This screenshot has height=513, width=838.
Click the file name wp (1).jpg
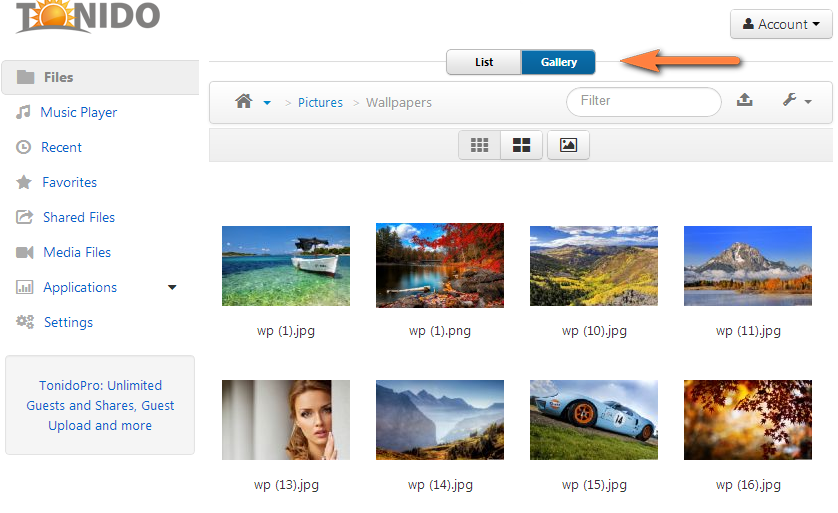286,331
